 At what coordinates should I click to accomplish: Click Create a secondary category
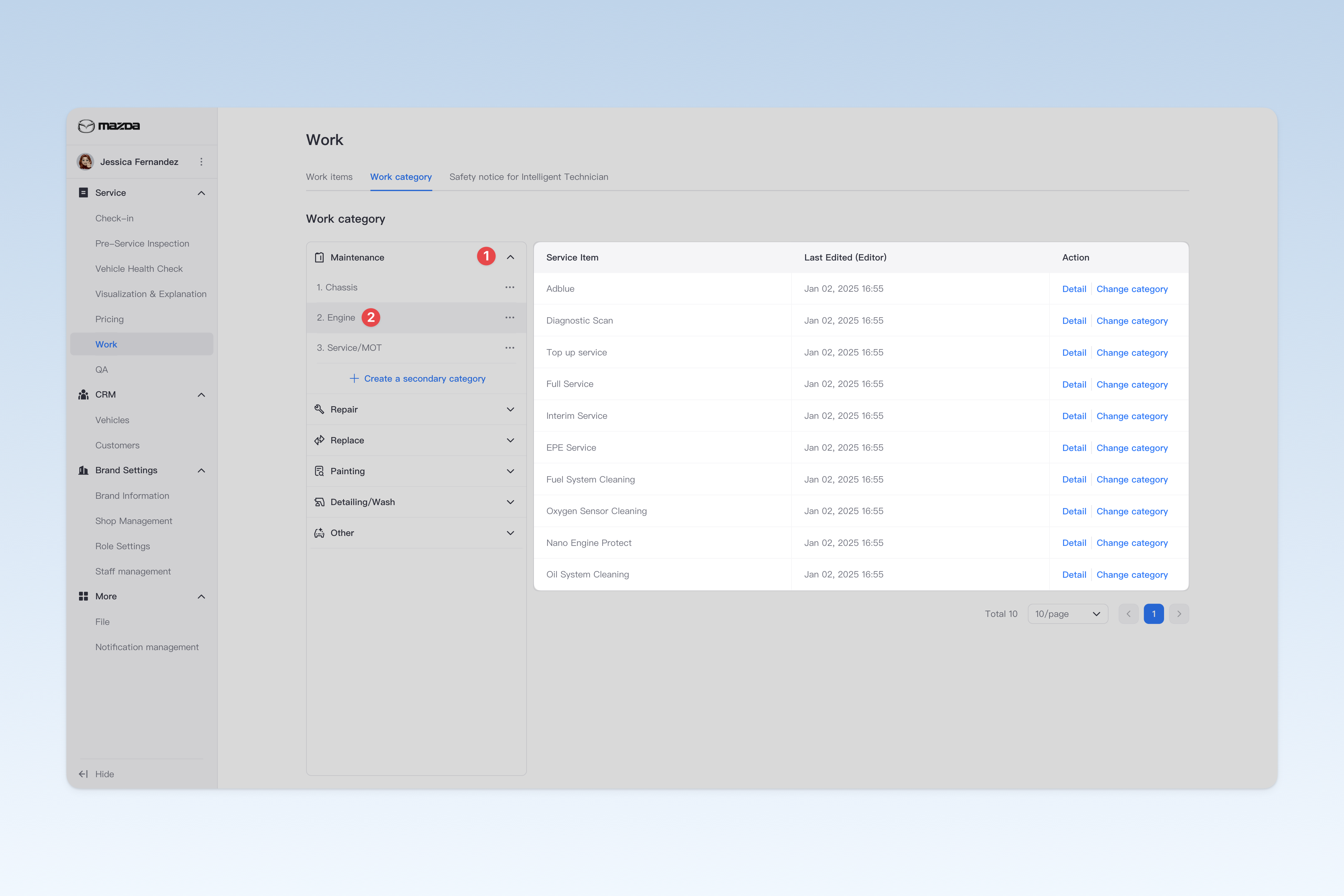point(425,378)
